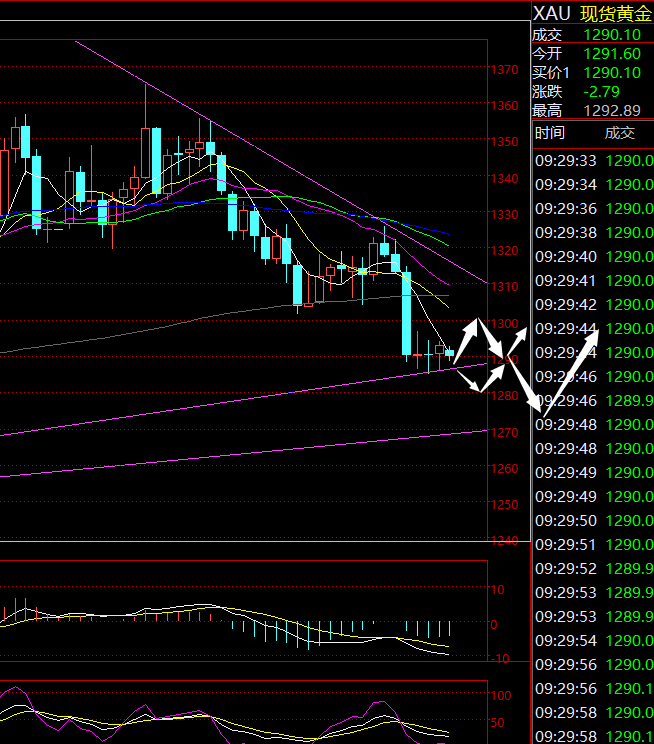
Task: Select the 买价1 bid price 1290.10
Action: coord(612,73)
